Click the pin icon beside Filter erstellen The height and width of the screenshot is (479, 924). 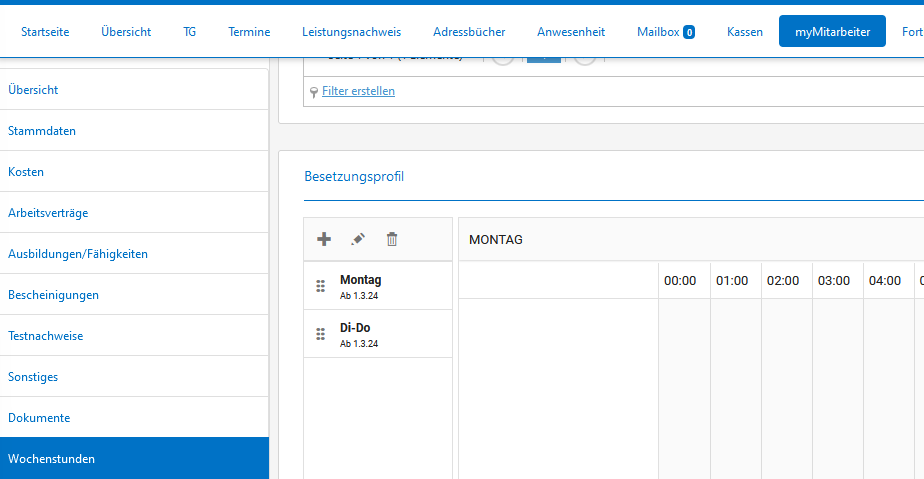click(314, 92)
